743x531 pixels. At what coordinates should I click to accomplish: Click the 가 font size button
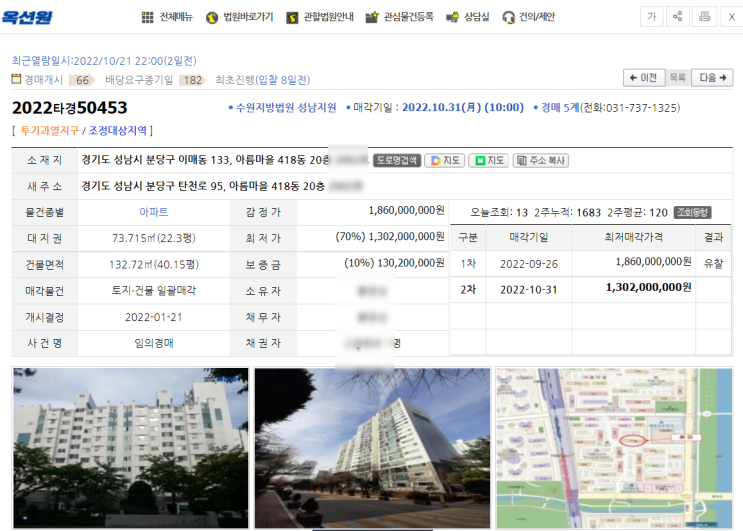[x=652, y=17]
